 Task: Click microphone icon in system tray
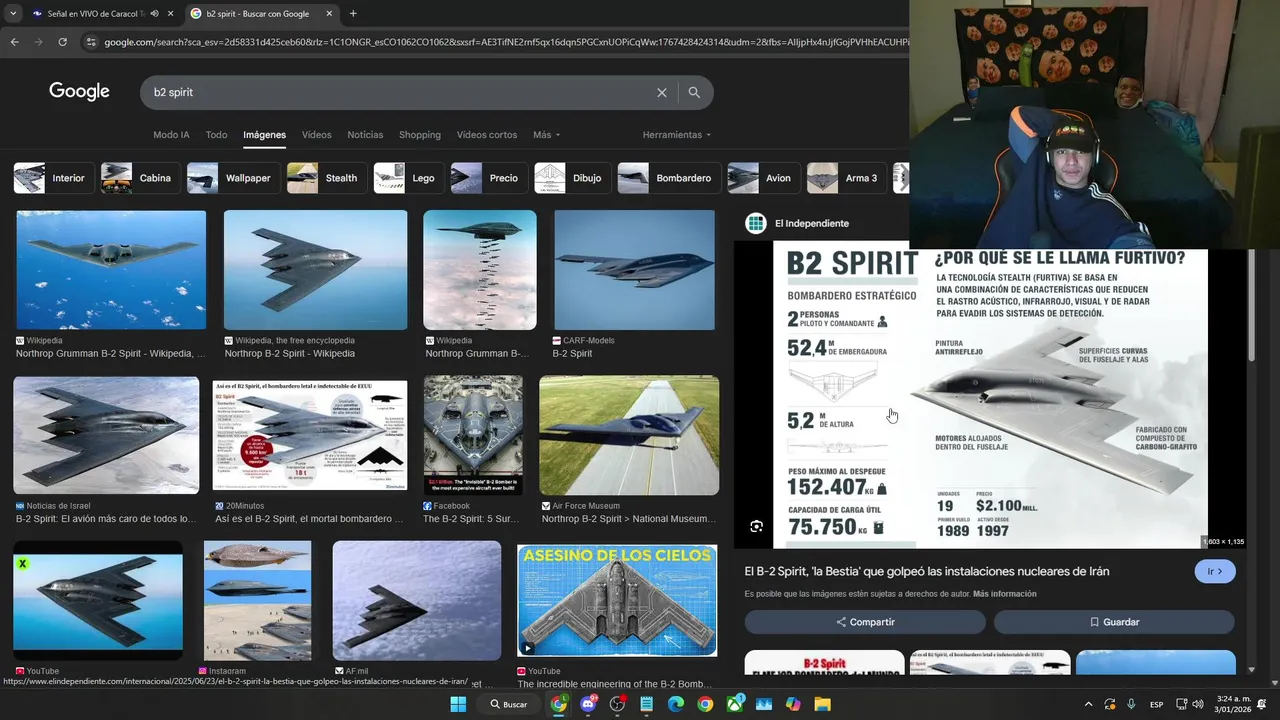(x=1131, y=704)
